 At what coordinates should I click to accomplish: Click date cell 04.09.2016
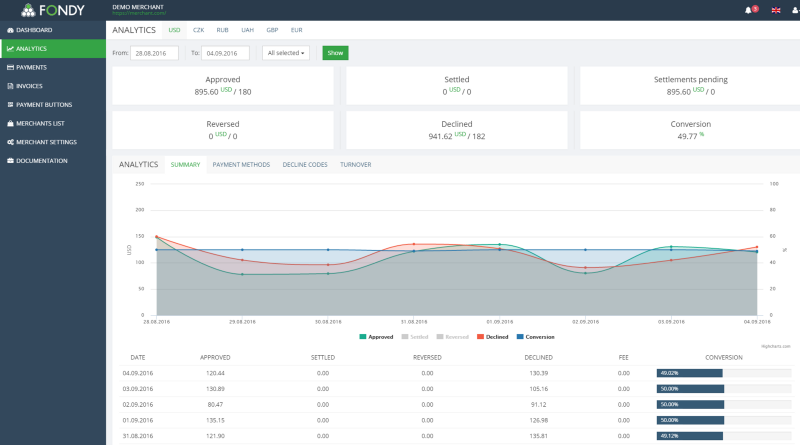pos(138,374)
